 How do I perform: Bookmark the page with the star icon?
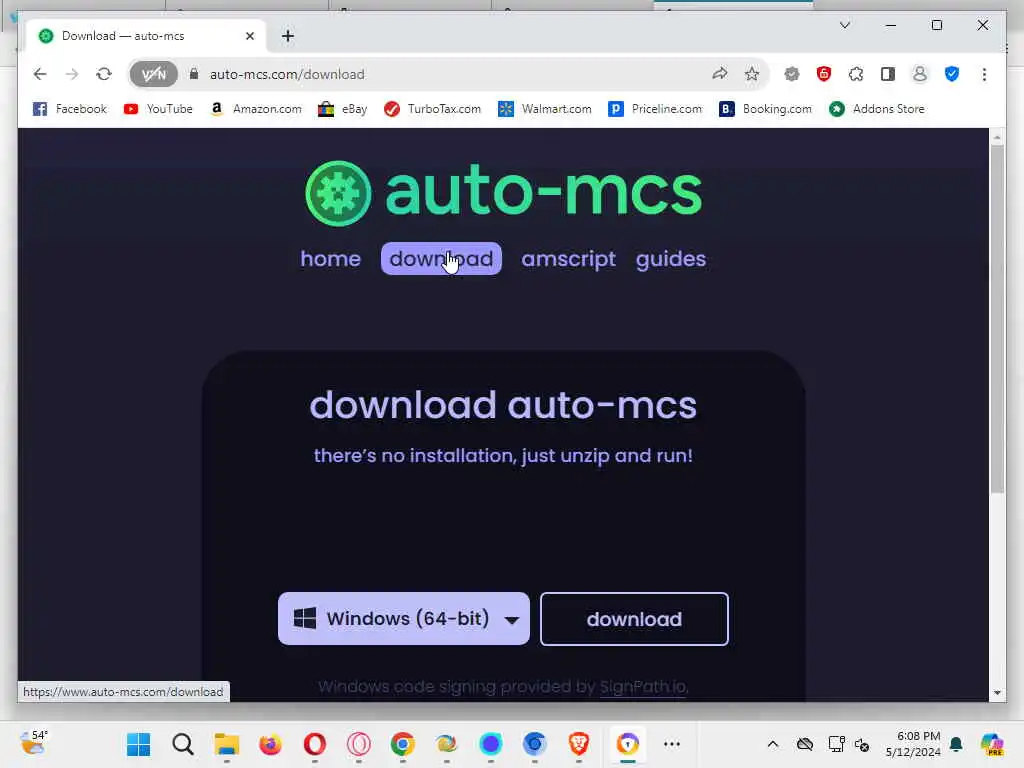(x=752, y=74)
